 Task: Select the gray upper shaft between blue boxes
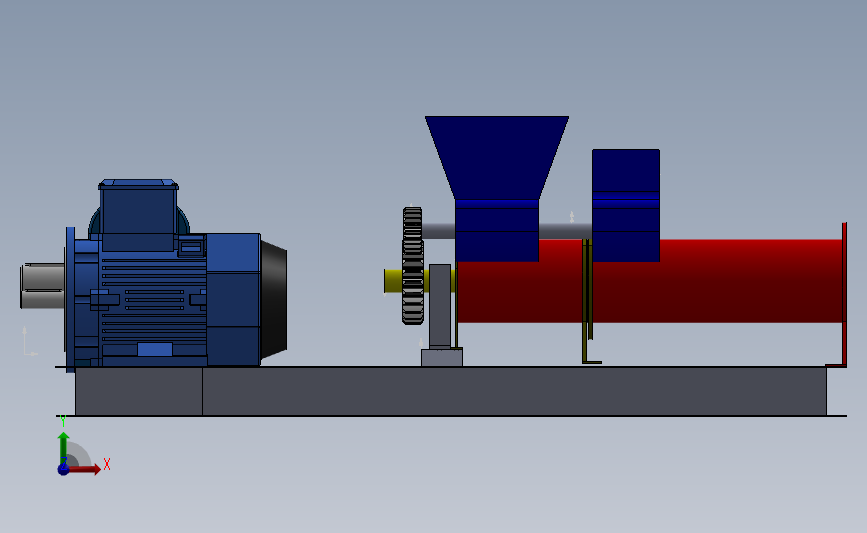tap(565, 231)
